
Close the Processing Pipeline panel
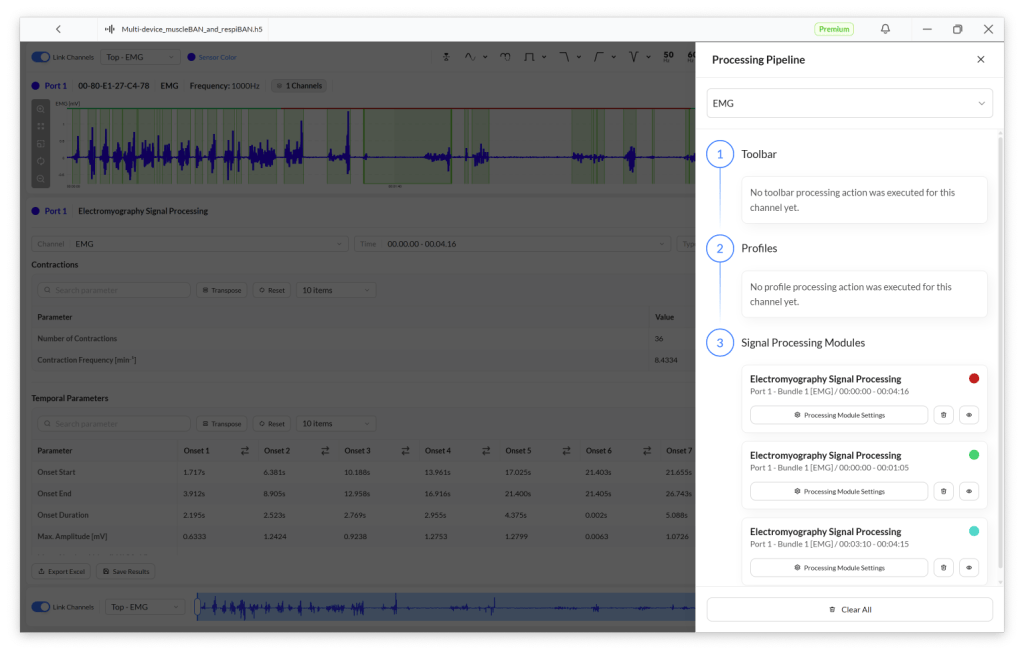pyautogui.click(x=980, y=59)
